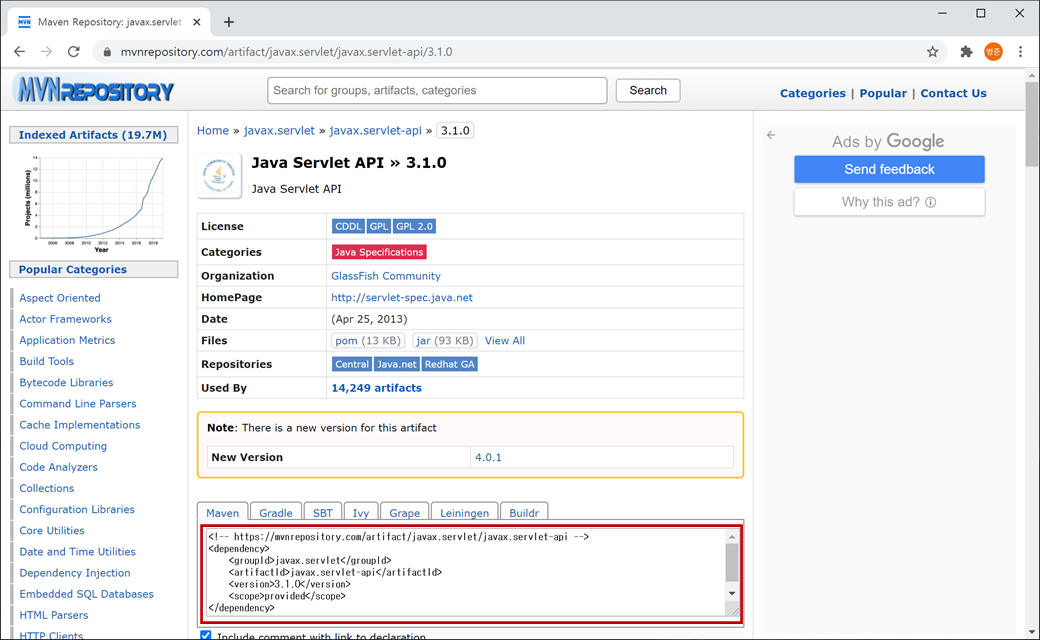Open Build Tools category
Image resolution: width=1040 pixels, height=640 pixels.
coord(46,361)
